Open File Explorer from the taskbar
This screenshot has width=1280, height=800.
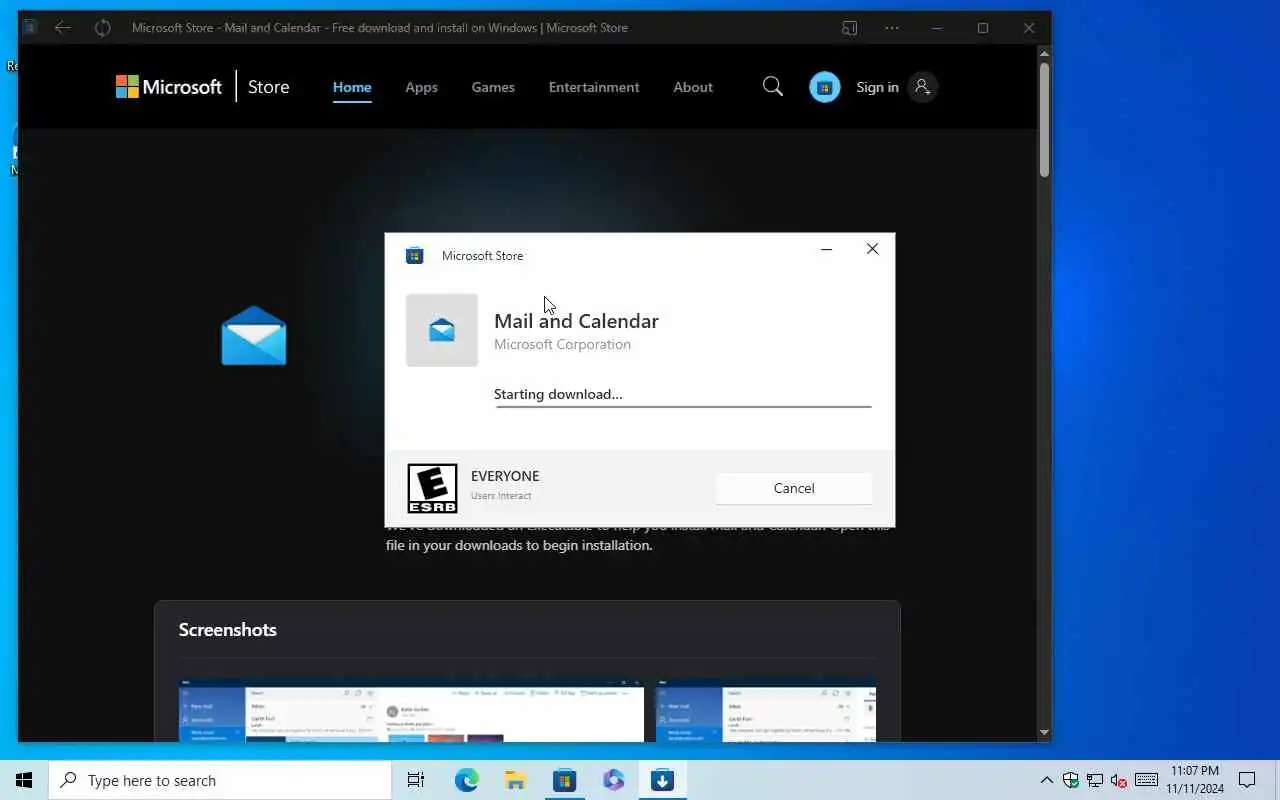click(515, 780)
